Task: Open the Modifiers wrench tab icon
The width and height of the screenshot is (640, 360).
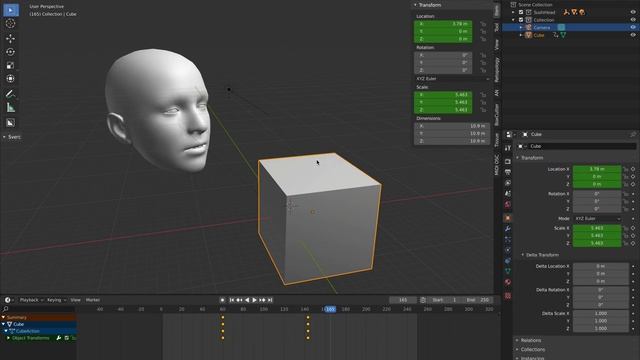Action: click(508, 229)
